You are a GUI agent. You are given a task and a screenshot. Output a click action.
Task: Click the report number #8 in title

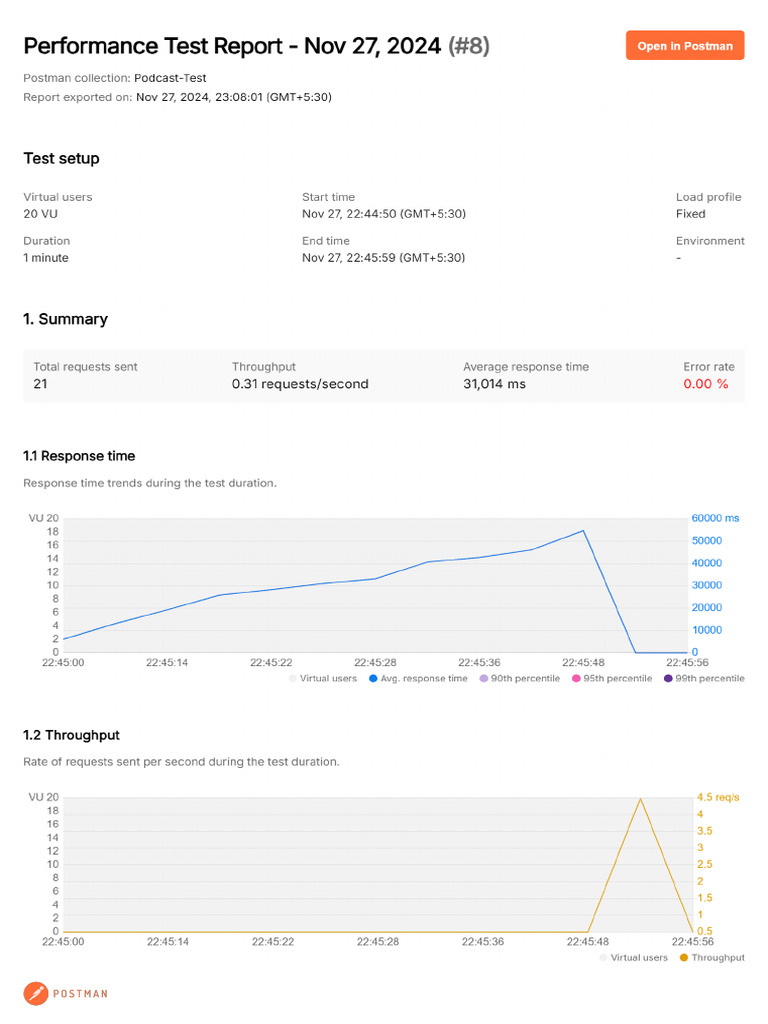pyautogui.click(x=468, y=46)
